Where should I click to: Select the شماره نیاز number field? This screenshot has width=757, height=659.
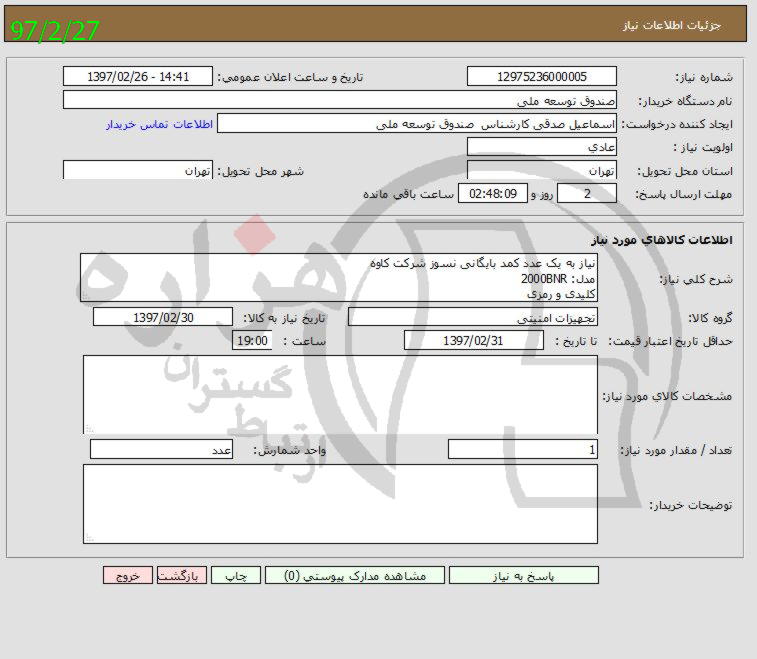point(541,77)
